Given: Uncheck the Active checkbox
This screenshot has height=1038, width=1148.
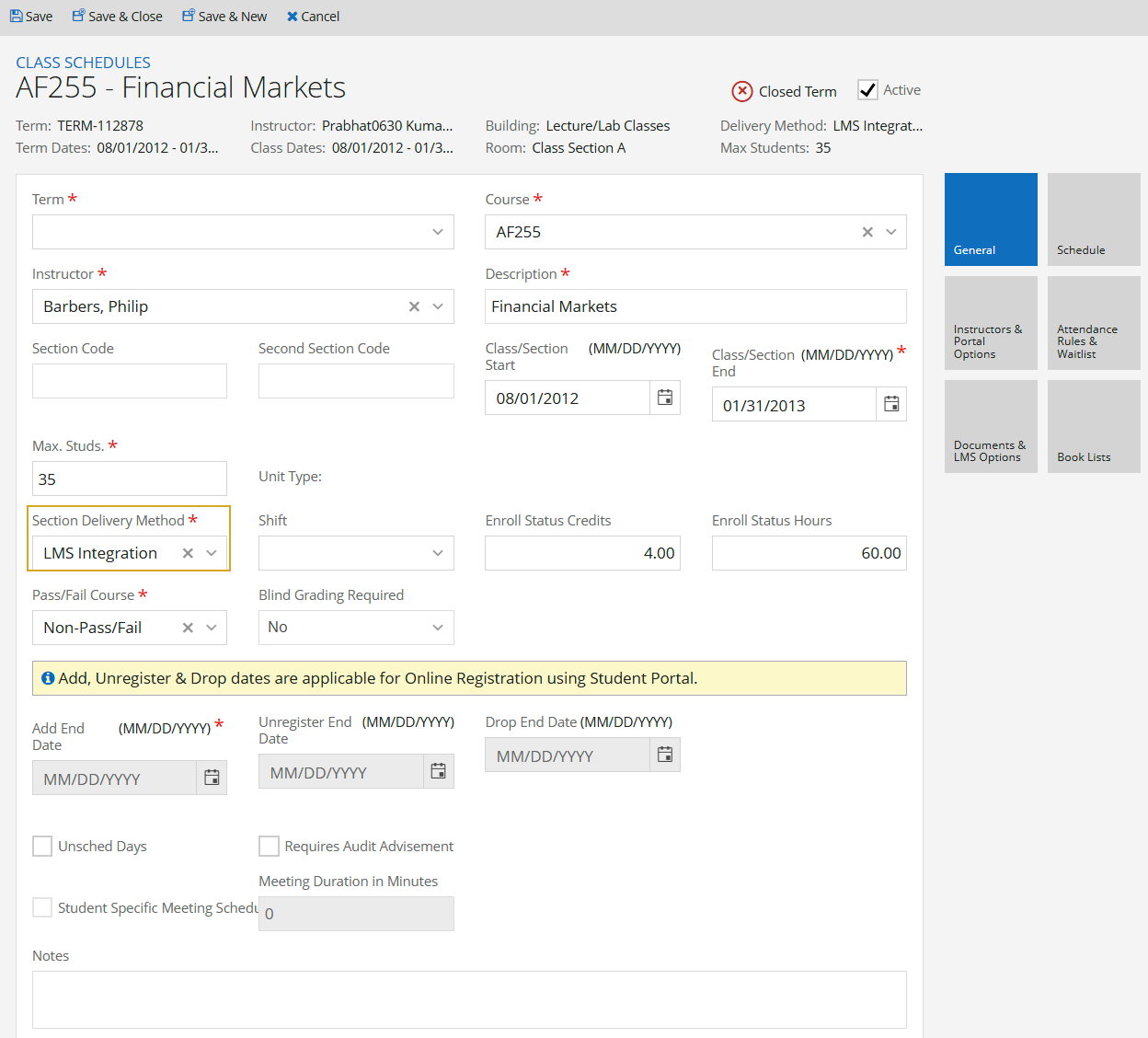Looking at the screenshot, I should click(867, 90).
